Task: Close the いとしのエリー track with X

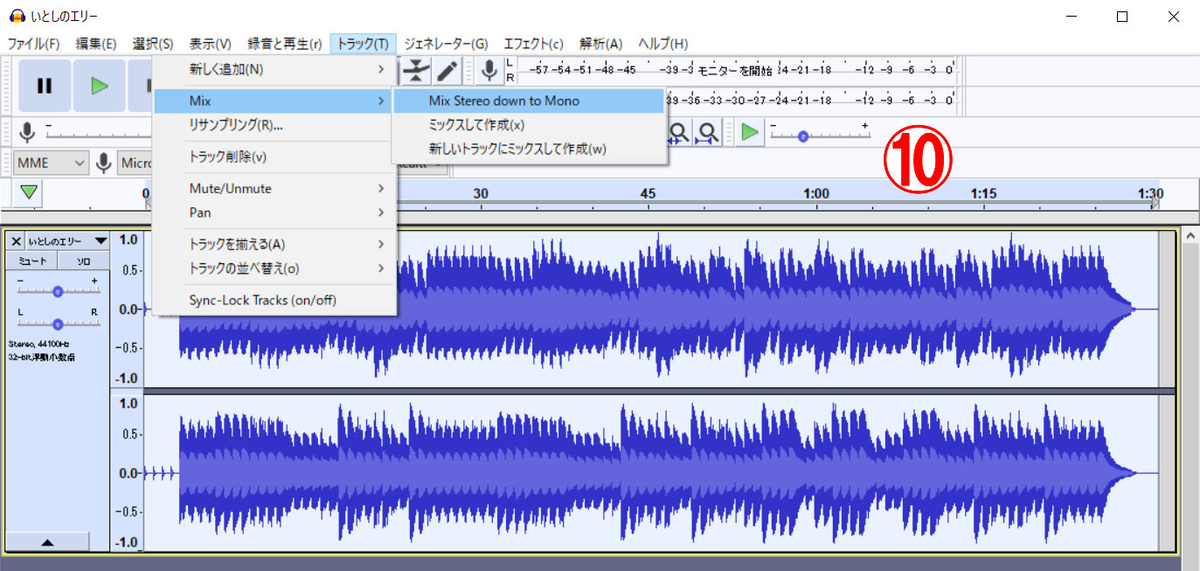Action: tap(16, 241)
